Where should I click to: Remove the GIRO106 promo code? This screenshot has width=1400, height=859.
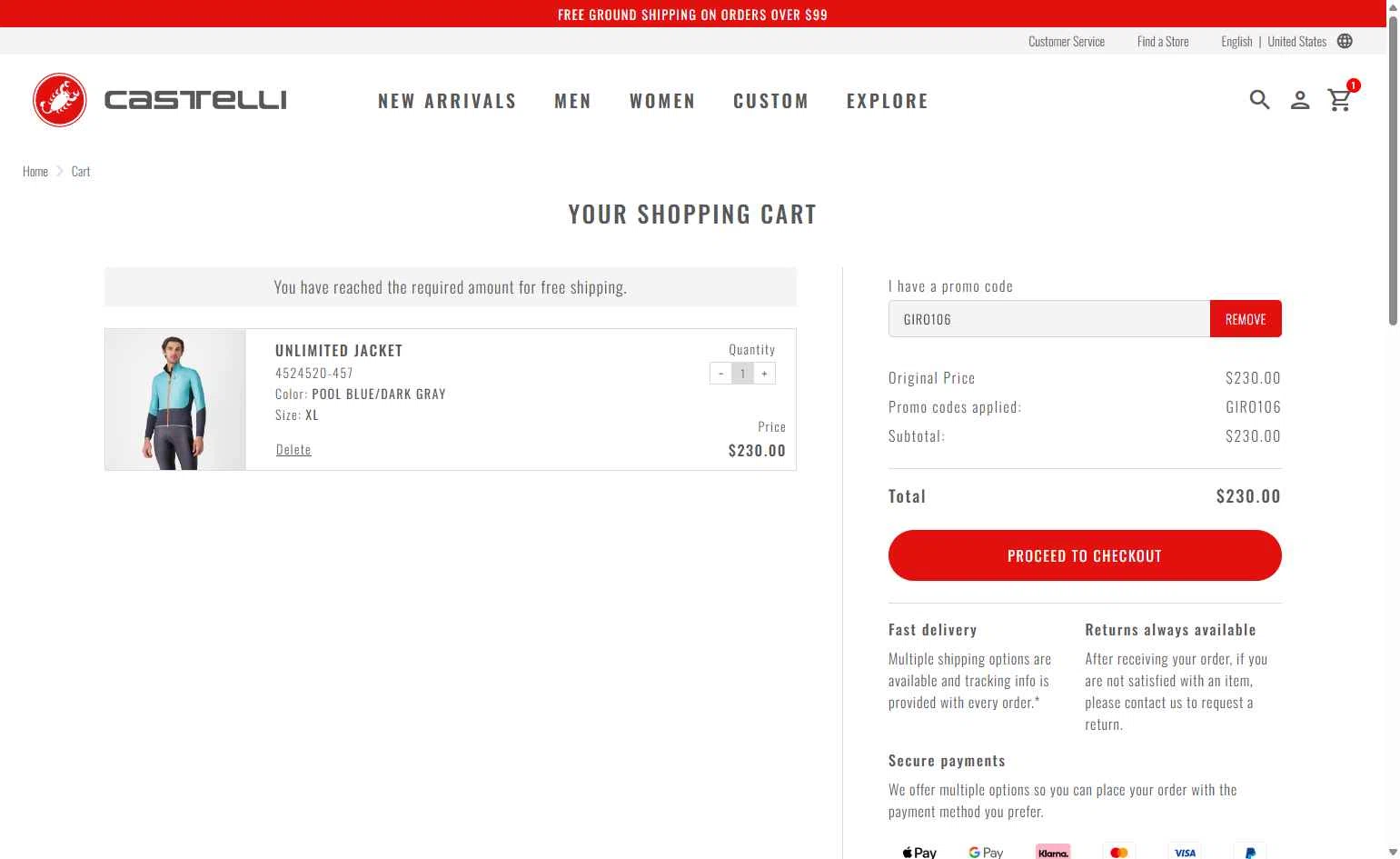click(x=1246, y=319)
